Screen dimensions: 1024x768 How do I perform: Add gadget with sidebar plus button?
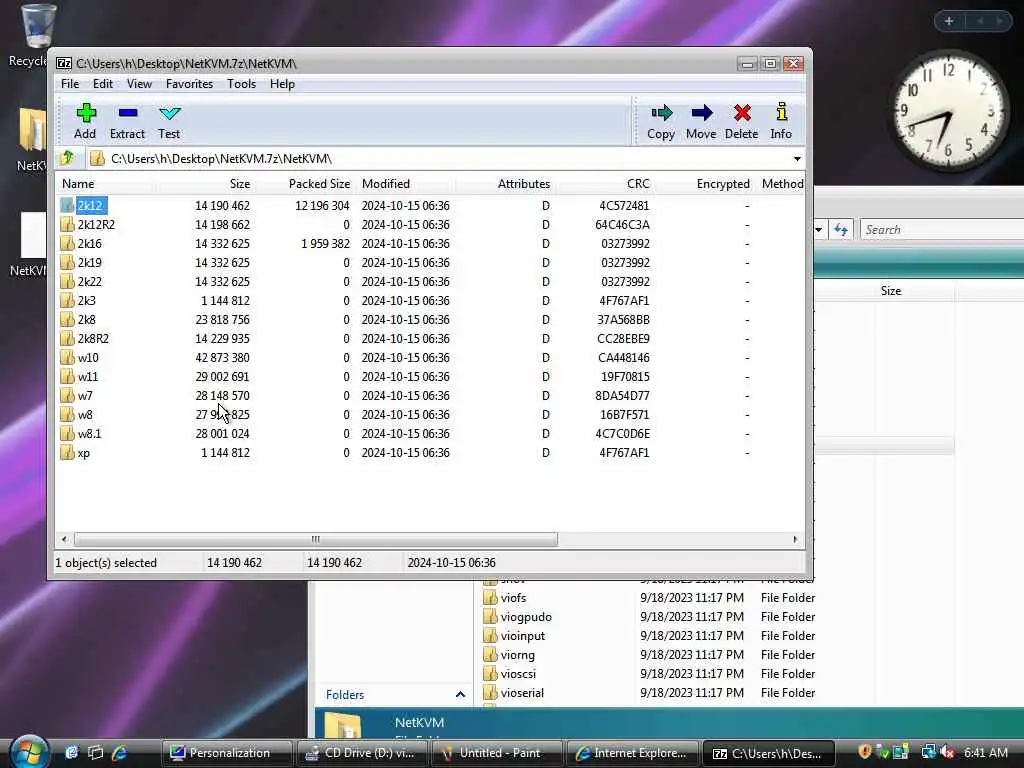click(x=949, y=21)
